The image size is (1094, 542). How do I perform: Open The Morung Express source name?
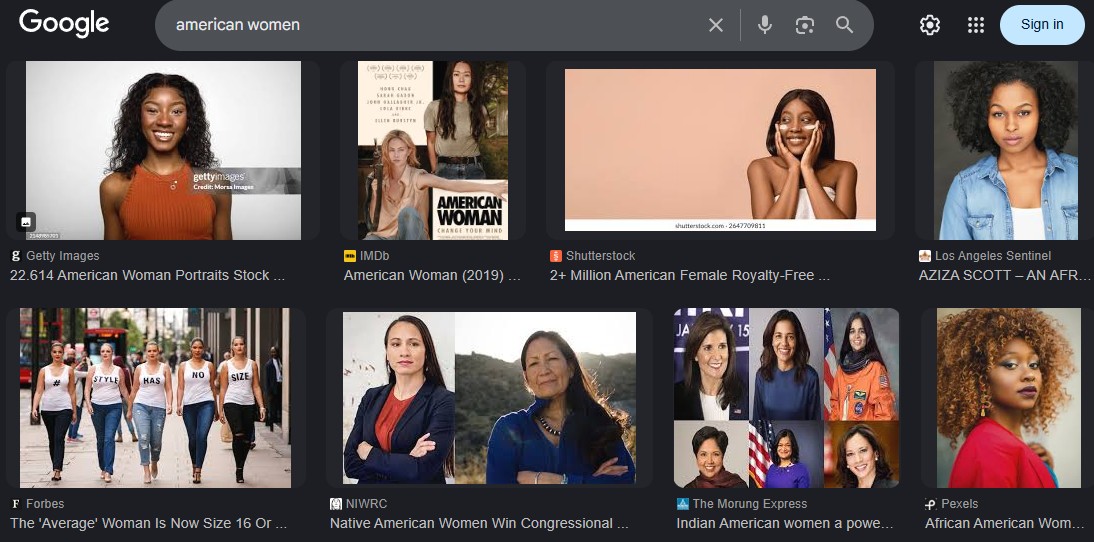pos(750,504)
